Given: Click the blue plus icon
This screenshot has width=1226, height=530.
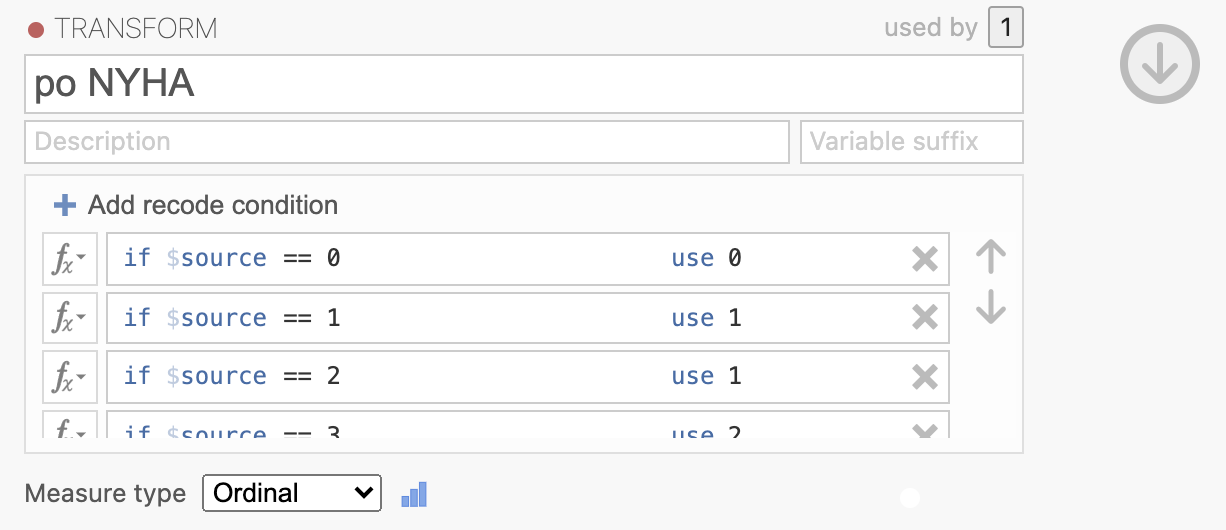Looking at the screenshot, I should coord(65,206).
